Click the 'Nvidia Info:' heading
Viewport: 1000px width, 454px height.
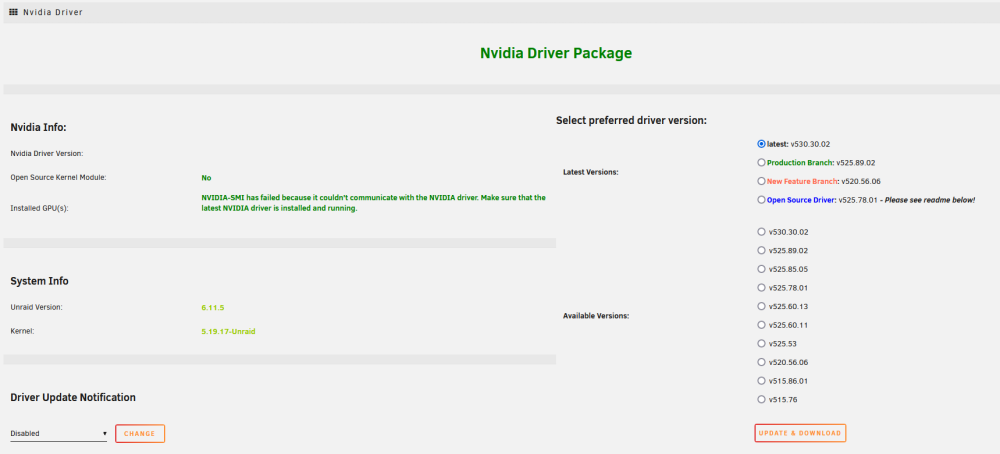click(38, 128)
